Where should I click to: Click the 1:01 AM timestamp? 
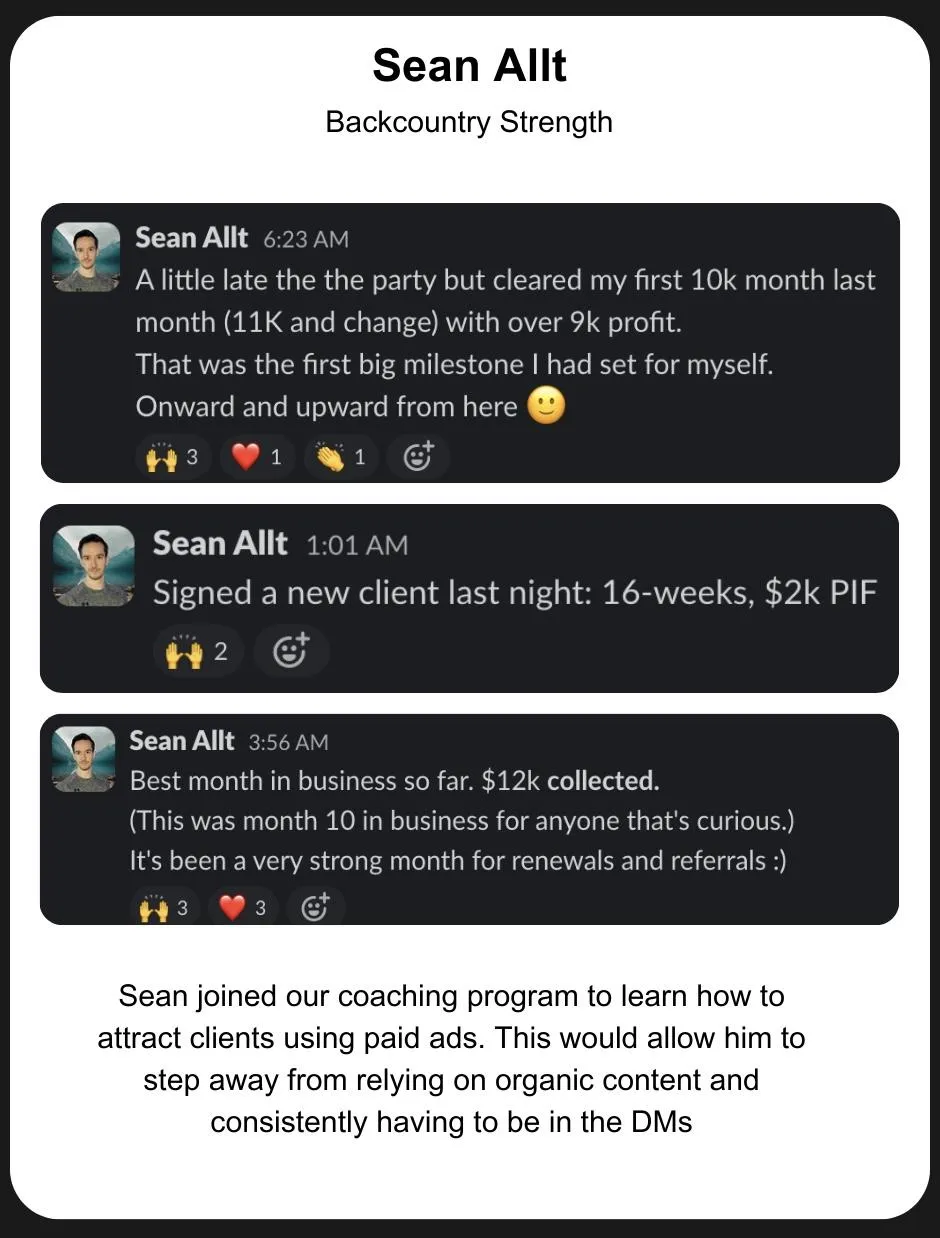click(x=357, y=545)
